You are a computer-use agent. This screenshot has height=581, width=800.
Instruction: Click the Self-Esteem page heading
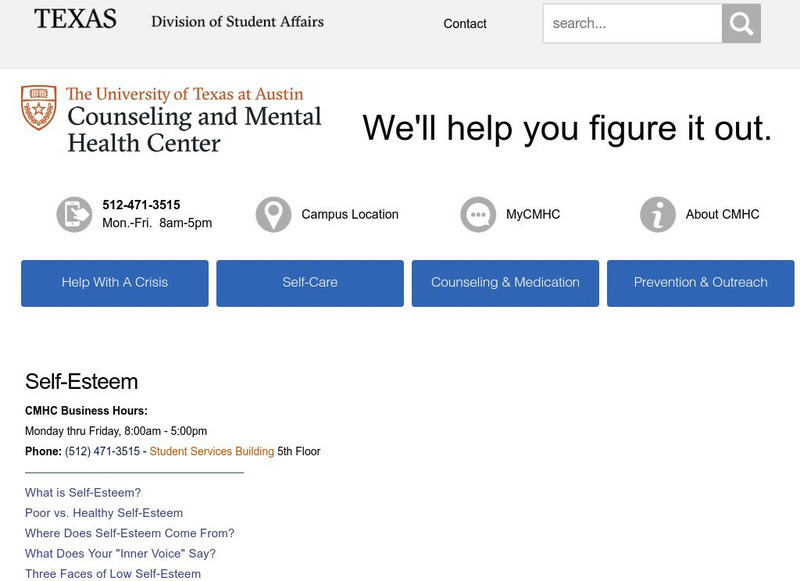point(82,382)
